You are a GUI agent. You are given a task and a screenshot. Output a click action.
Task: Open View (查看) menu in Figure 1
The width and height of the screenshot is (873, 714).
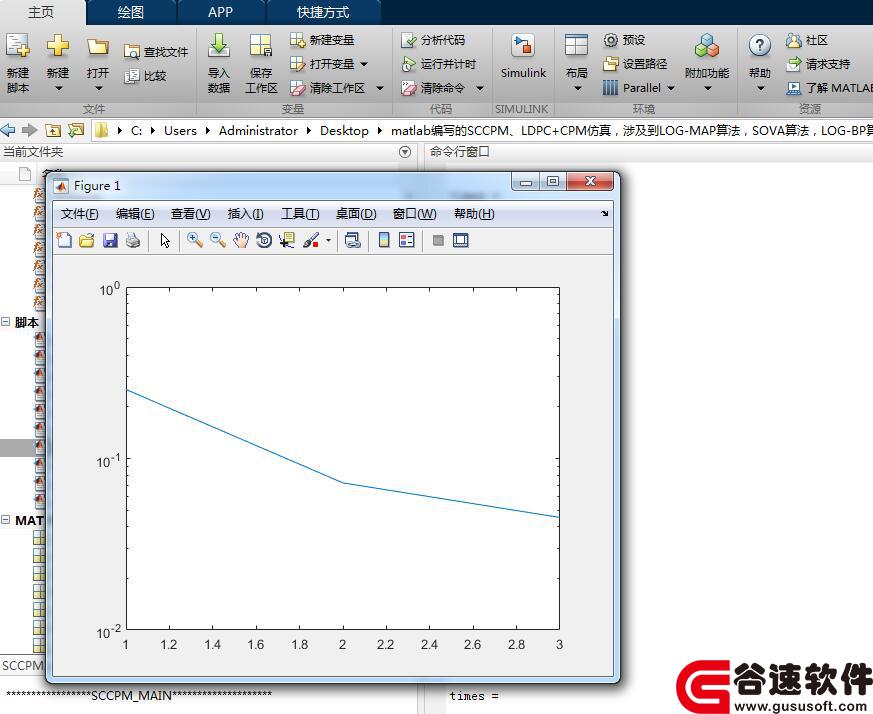(x=190, y=214)
